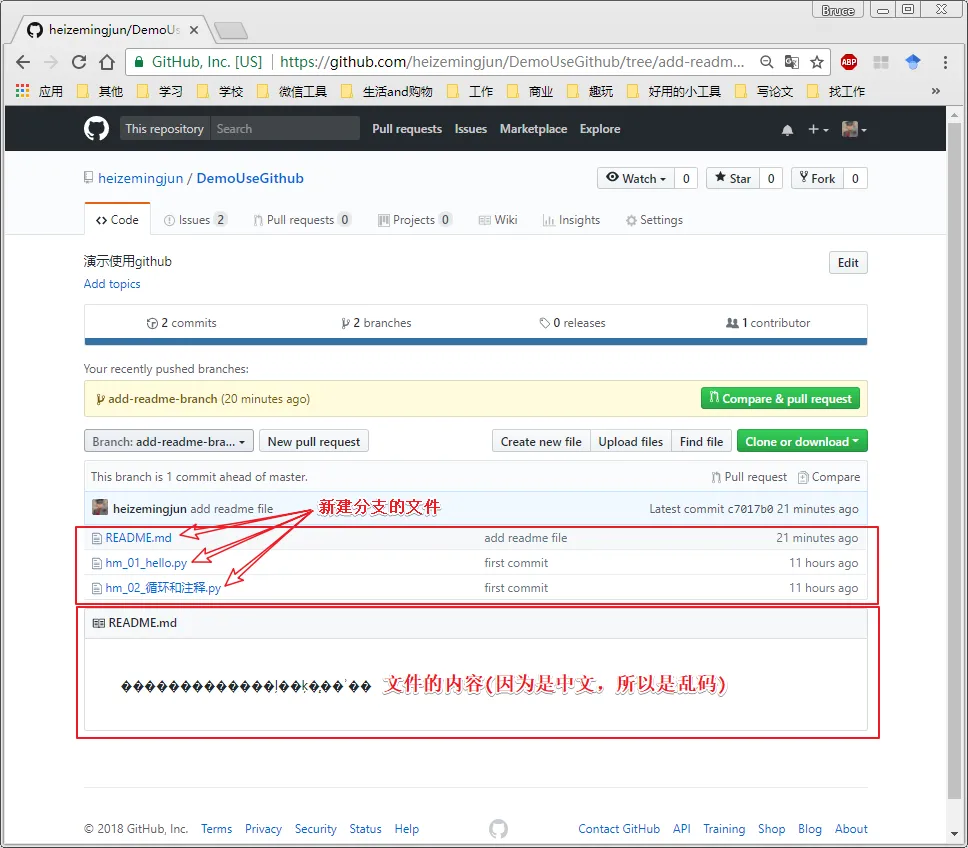This screenshot has height=848, width=968.
Task: Open the Insights tab
Action: (x=571, y=220)
